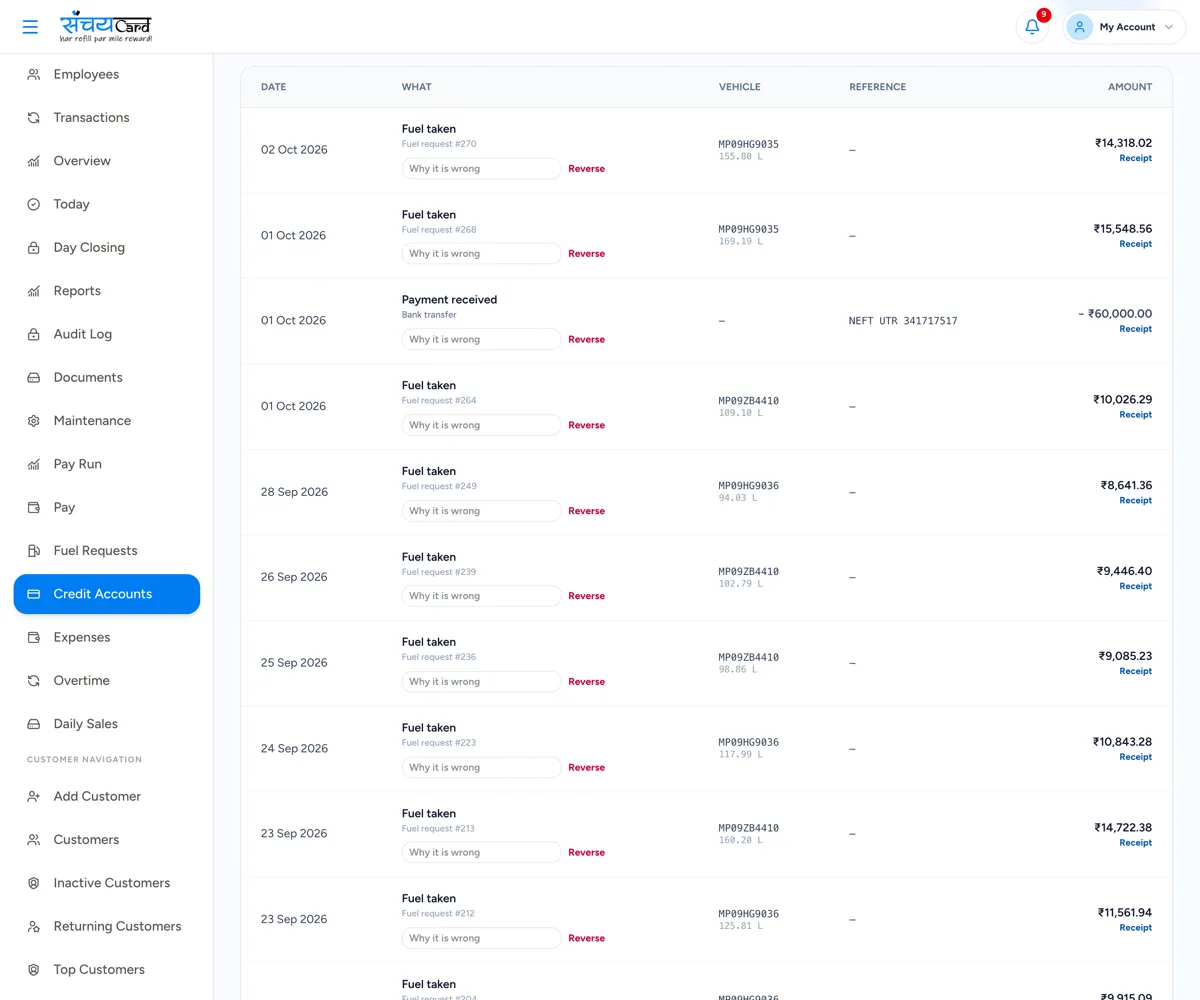
Task: Click the Today clock icon
Action: [x=34, y=204]
